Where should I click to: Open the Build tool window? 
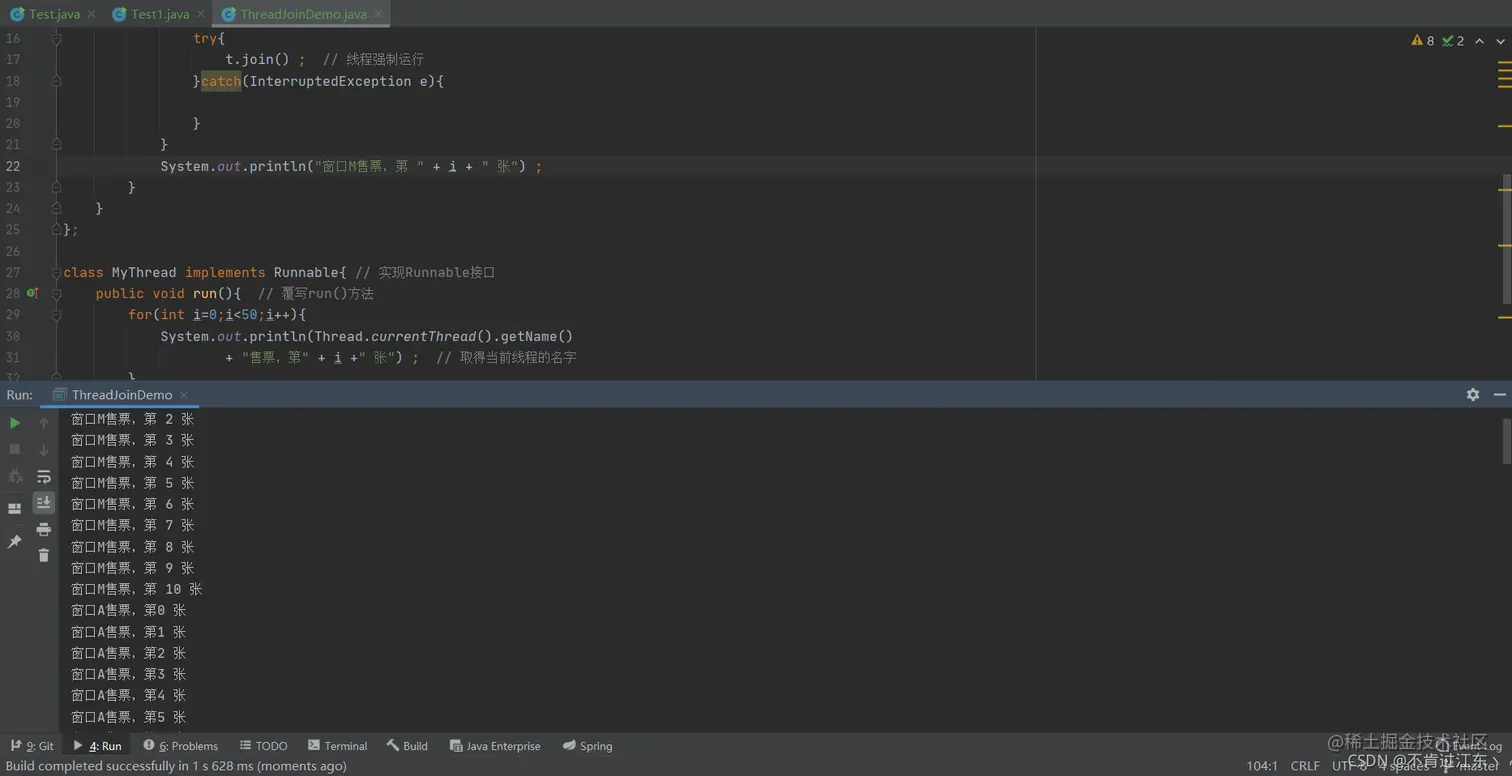(x=407, y=746)
